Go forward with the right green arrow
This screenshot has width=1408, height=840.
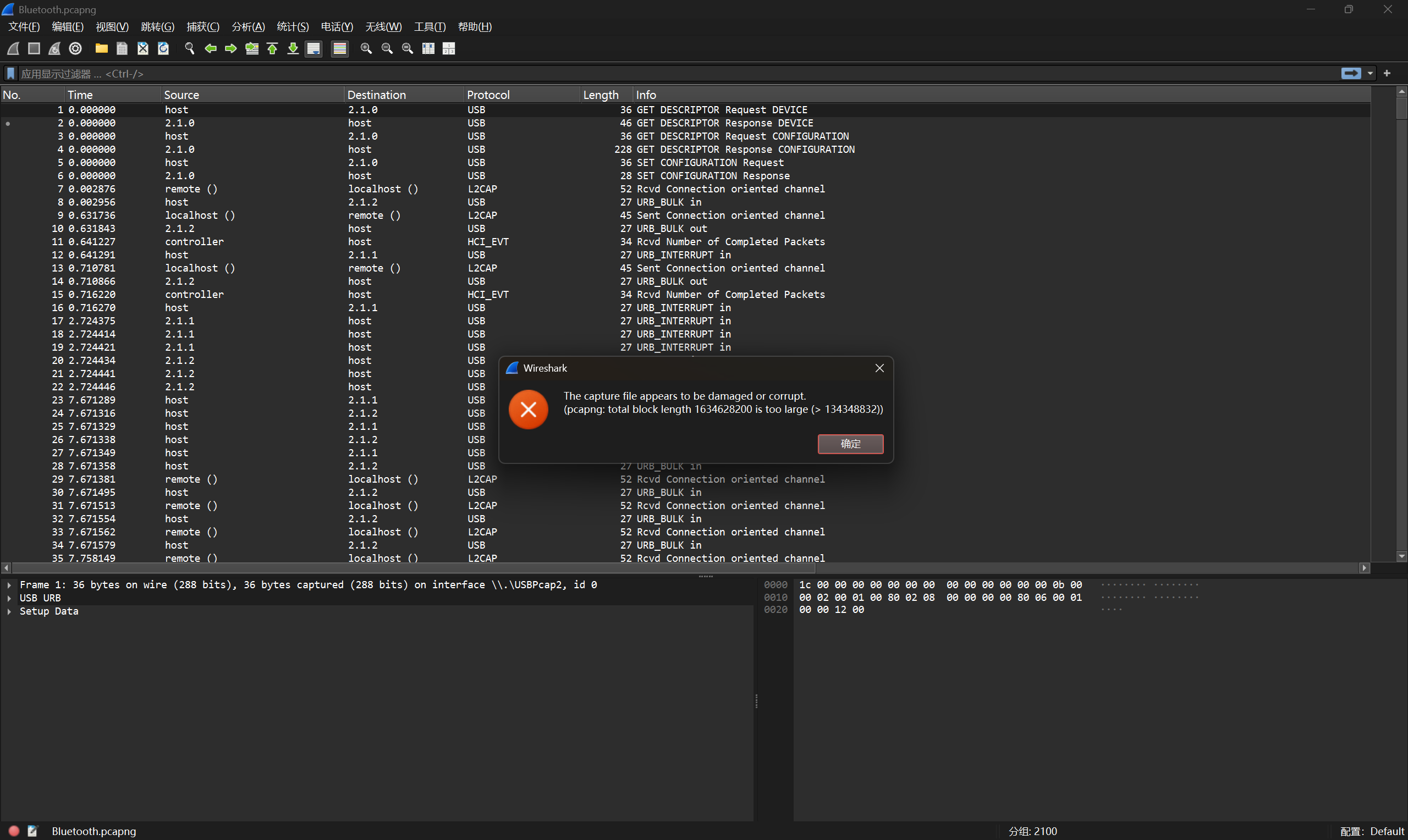coord(231,49)
